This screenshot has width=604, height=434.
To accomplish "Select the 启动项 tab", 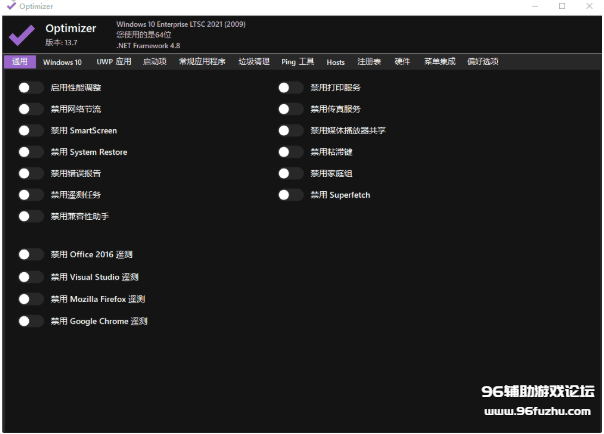I will click(155, 62).
